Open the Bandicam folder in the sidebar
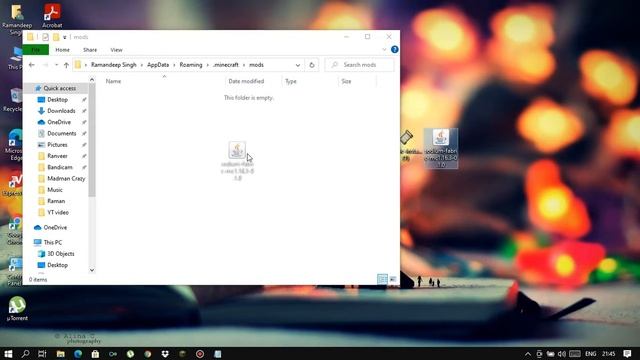This screenshot has width=640, height=360. (60, 167)
